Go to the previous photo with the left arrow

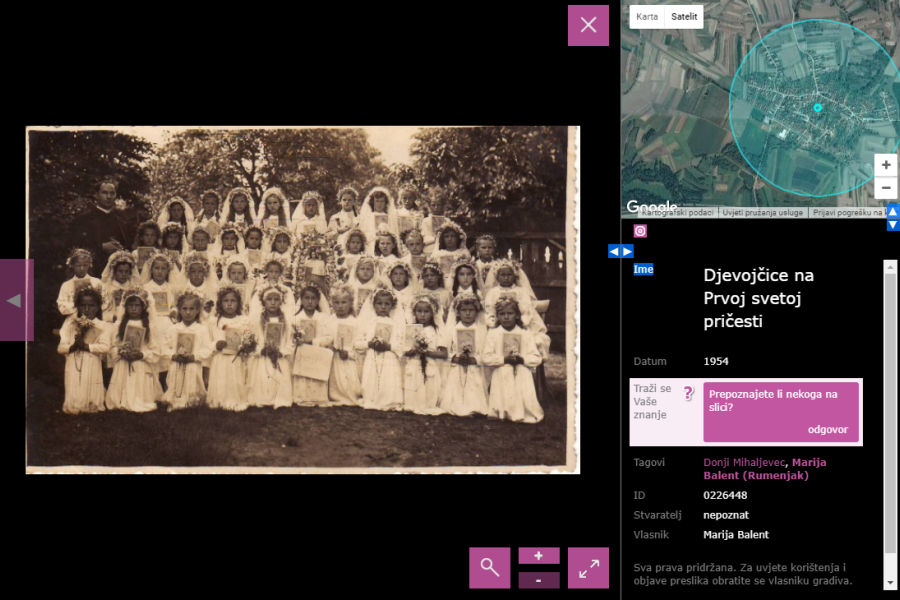point(15,300)
